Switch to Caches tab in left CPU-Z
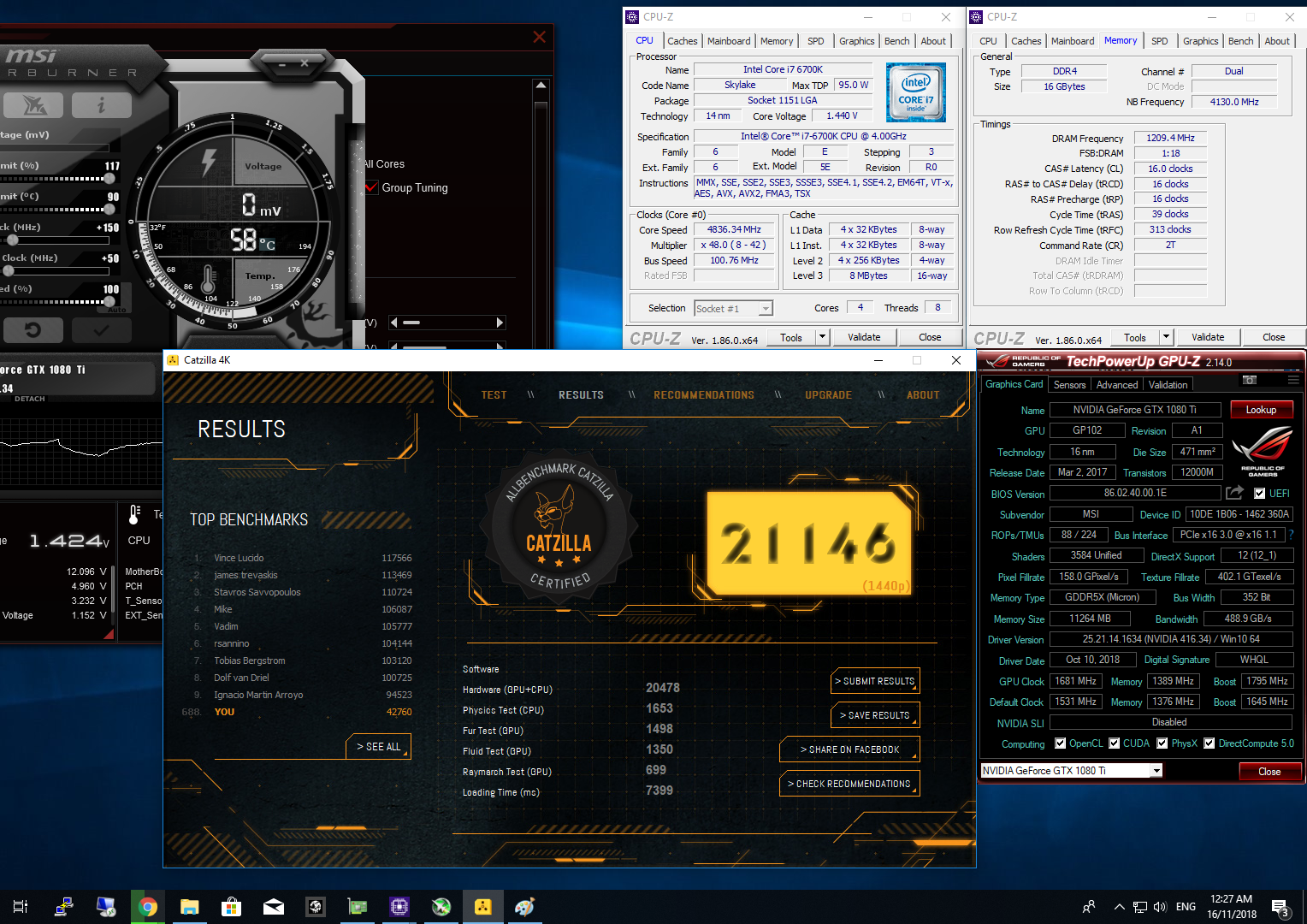 click(682, 41)
